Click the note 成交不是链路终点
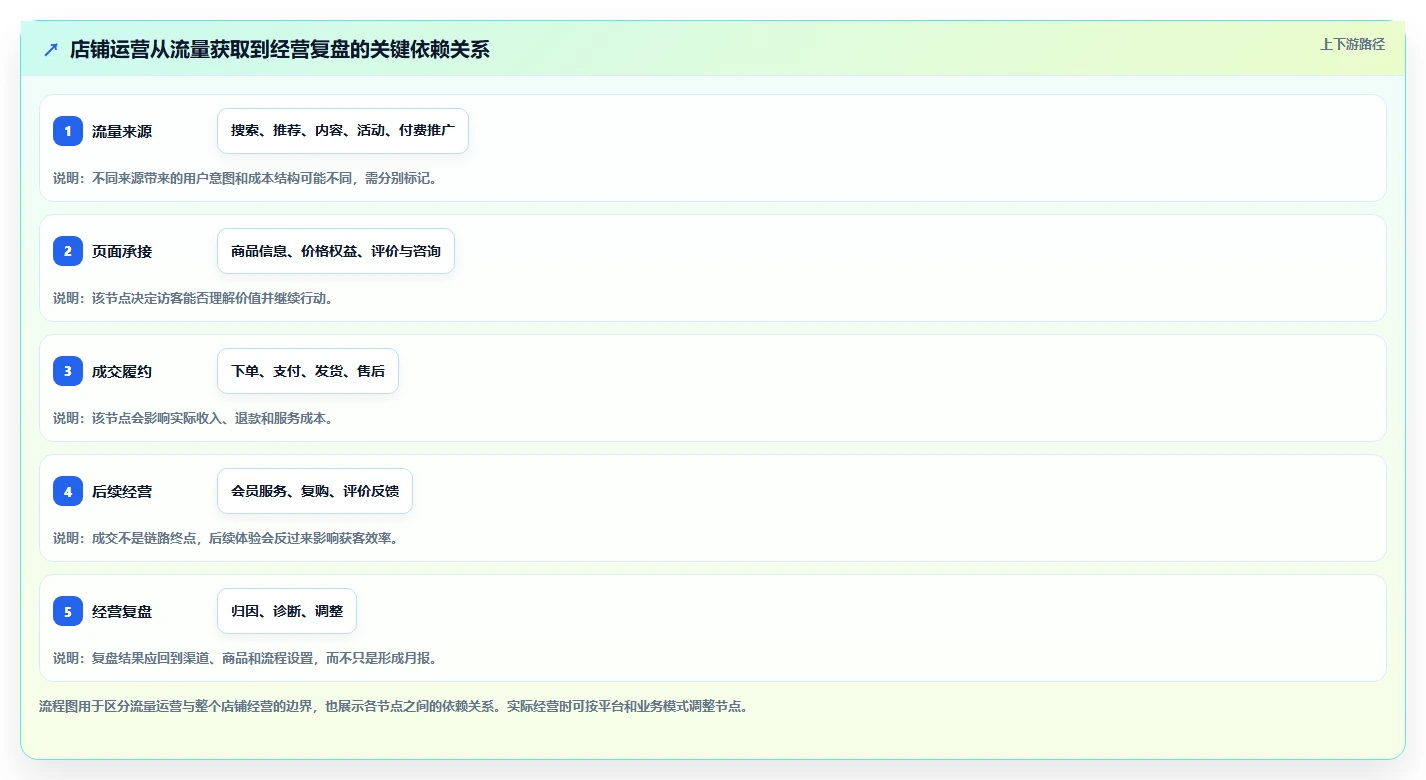This screenshot has height=780, width=1426. [x=225, y=538]
